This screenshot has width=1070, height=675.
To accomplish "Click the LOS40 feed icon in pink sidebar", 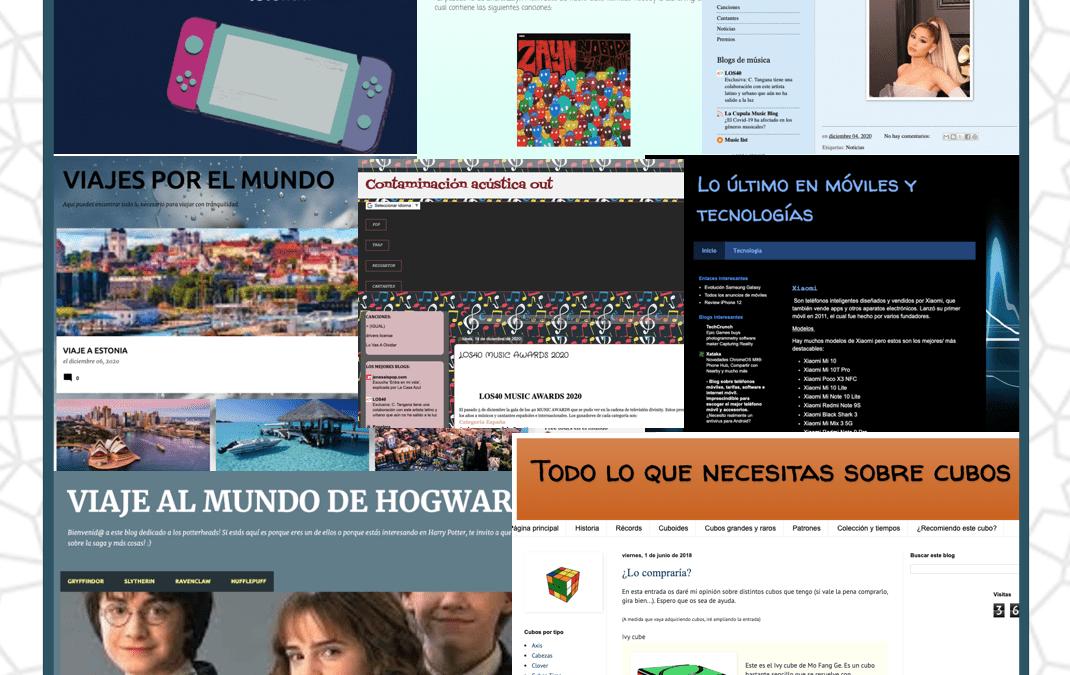I will pyautogui.click(x=368, y=399).
